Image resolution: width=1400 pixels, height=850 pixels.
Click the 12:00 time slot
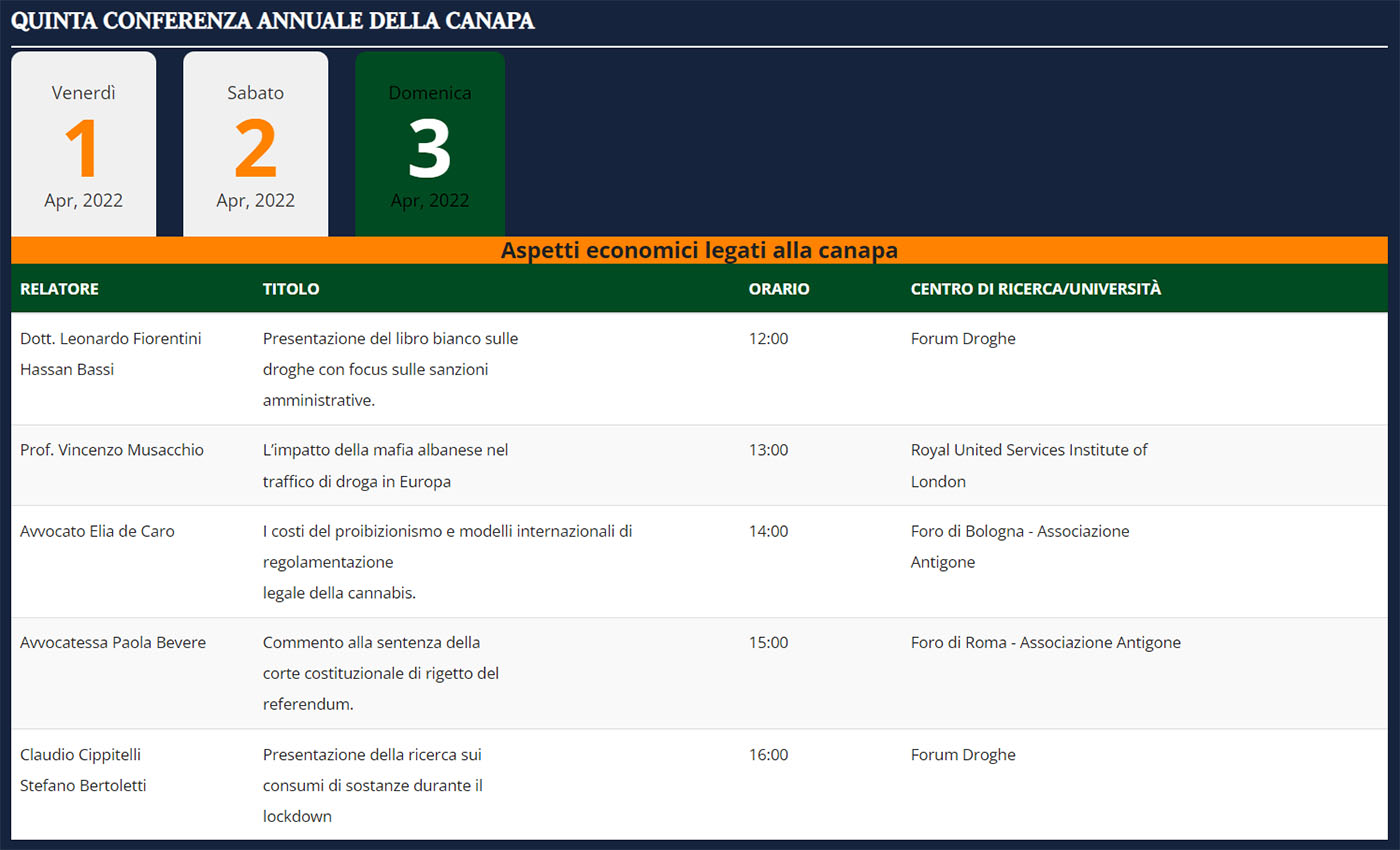768,339
